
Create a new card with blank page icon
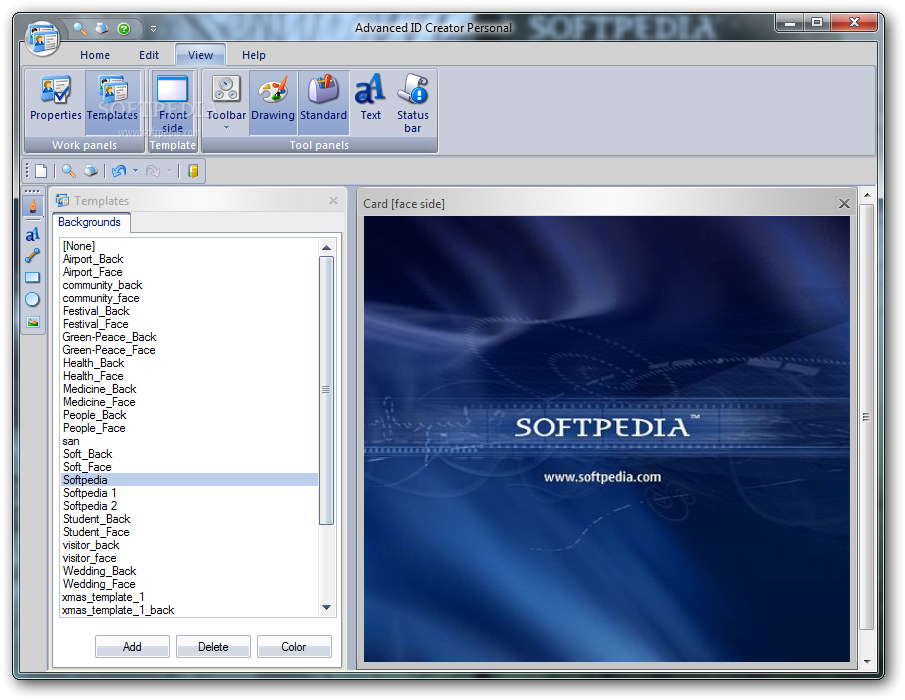[x=40, y=171]
